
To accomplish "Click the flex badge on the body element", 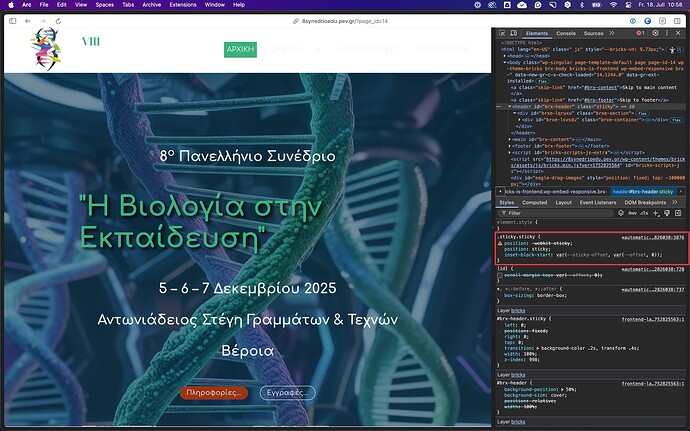I will 542,81.
